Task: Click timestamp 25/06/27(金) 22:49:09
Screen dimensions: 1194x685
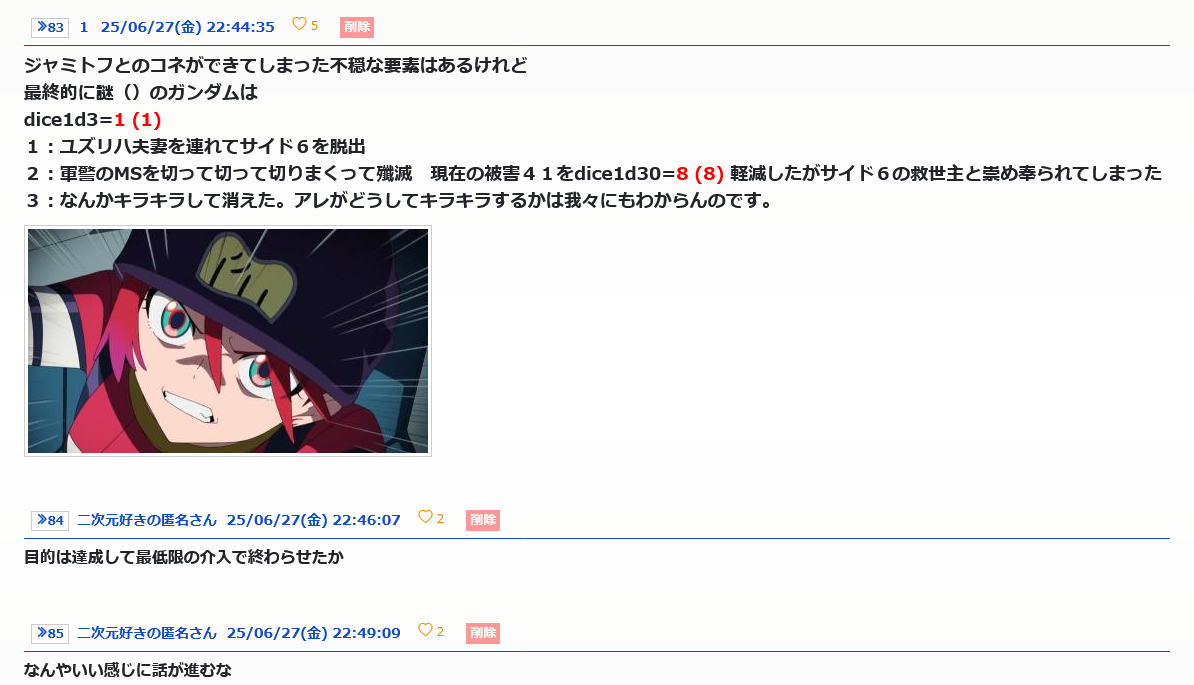Action: [x=314, y=633]
